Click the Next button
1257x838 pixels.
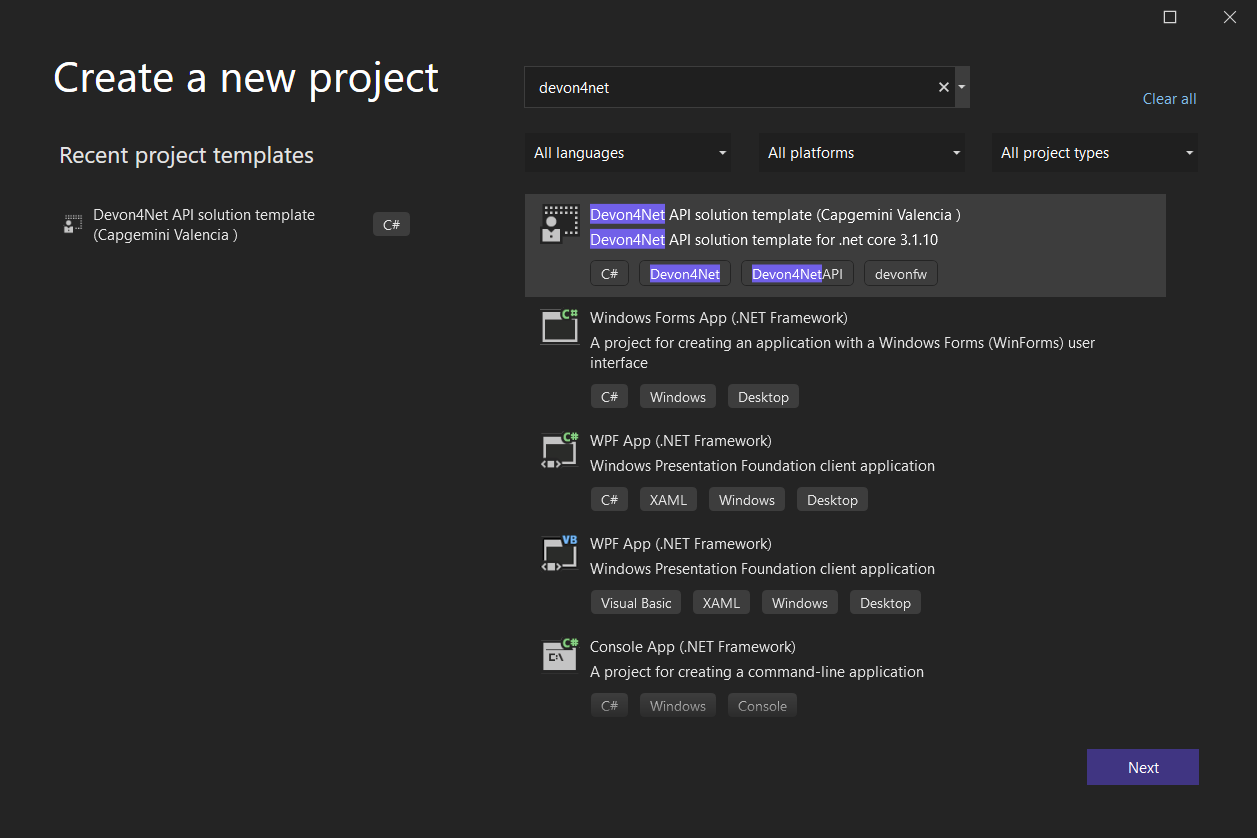click(1142, 767)
